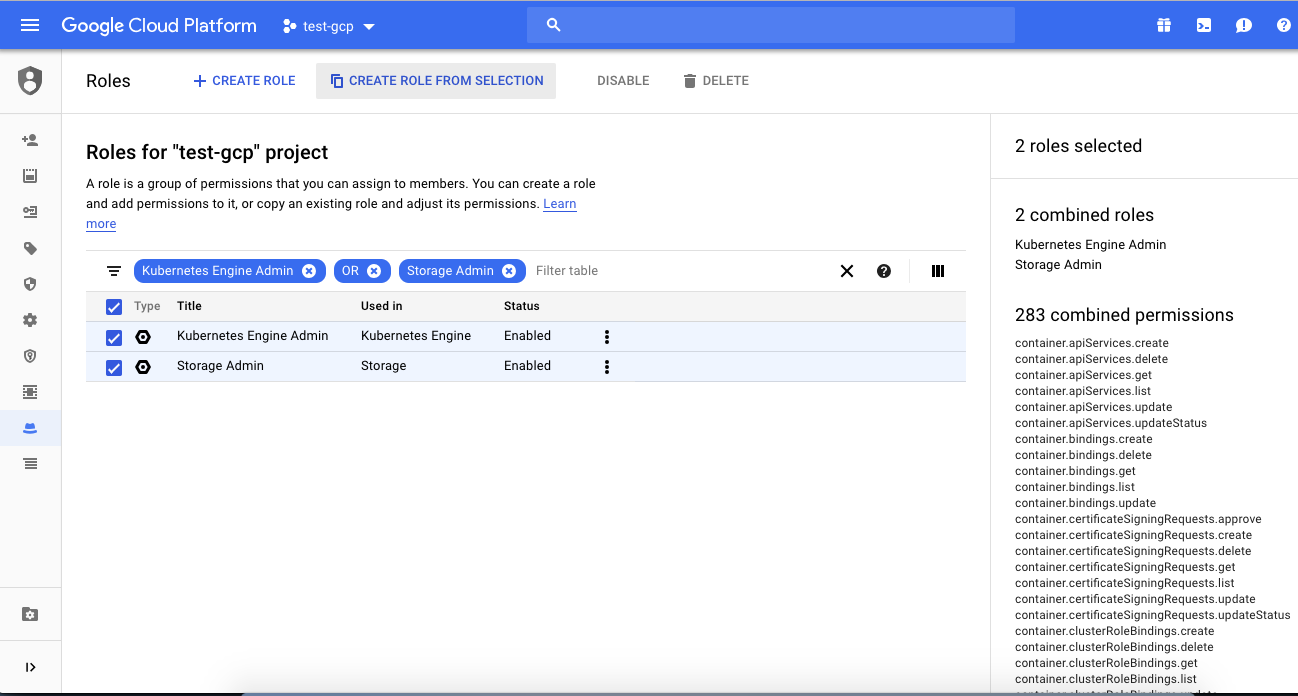
Task: Sort by the Used in column header
Action: (382, 306)
